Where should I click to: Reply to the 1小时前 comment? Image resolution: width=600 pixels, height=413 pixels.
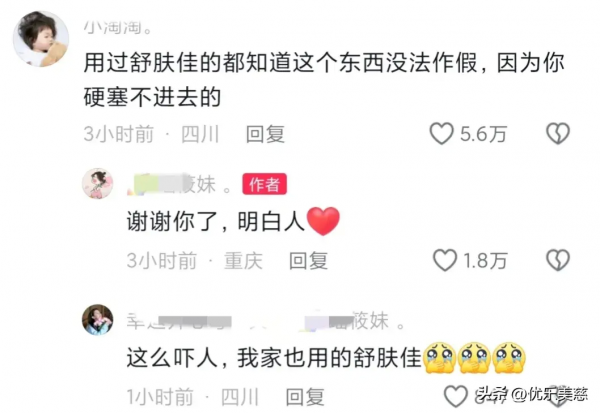point(305,397)
